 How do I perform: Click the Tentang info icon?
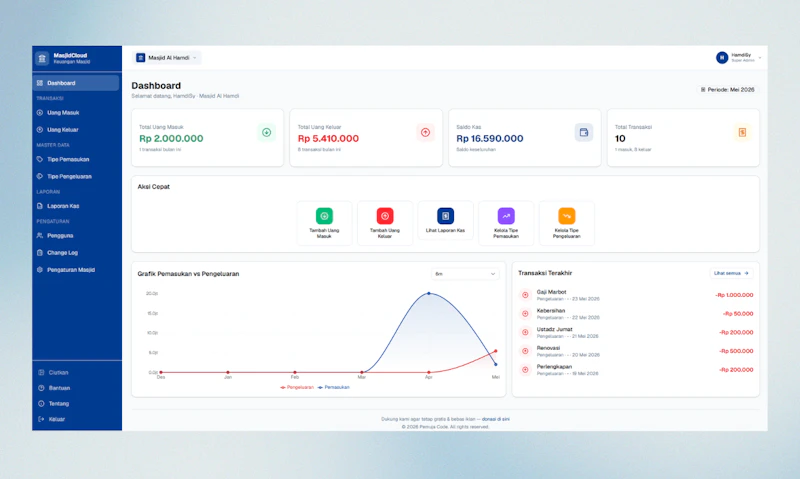[x=41, y=404]
